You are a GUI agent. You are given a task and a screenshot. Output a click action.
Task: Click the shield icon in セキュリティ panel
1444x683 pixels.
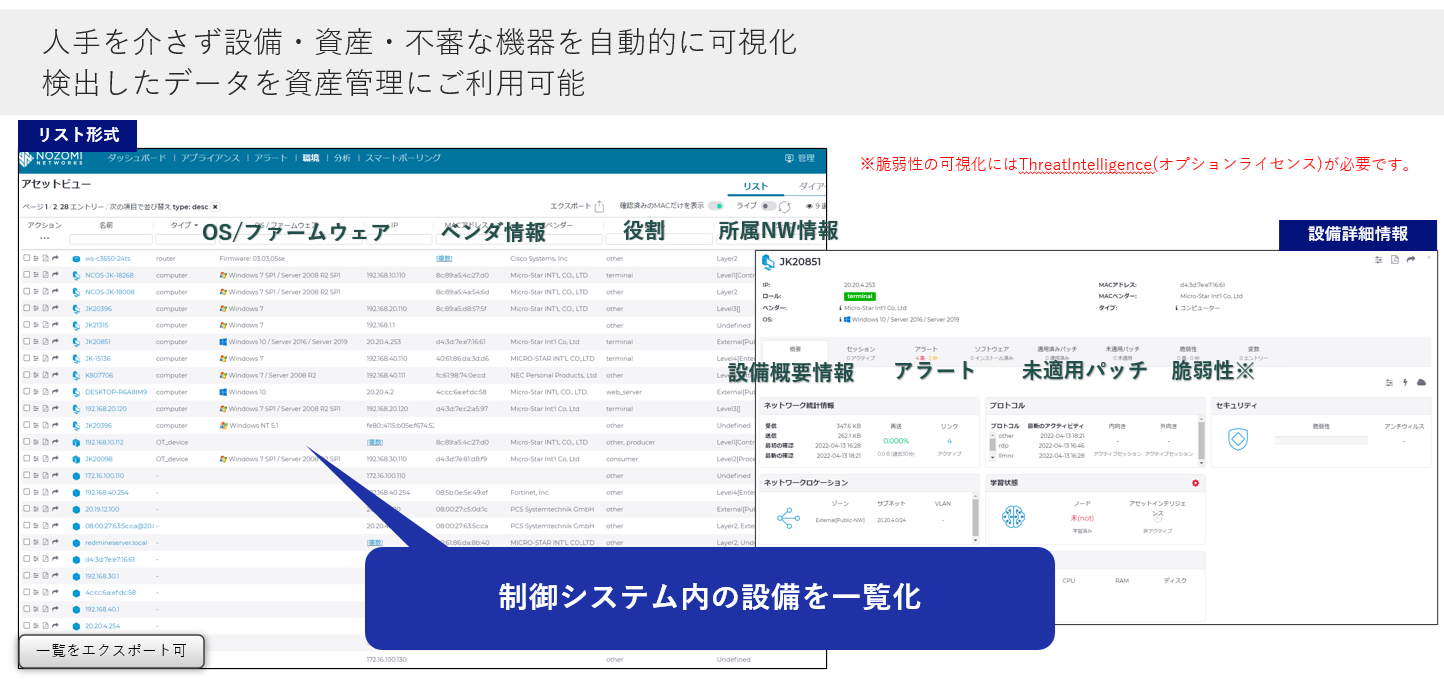point(1238,438)
